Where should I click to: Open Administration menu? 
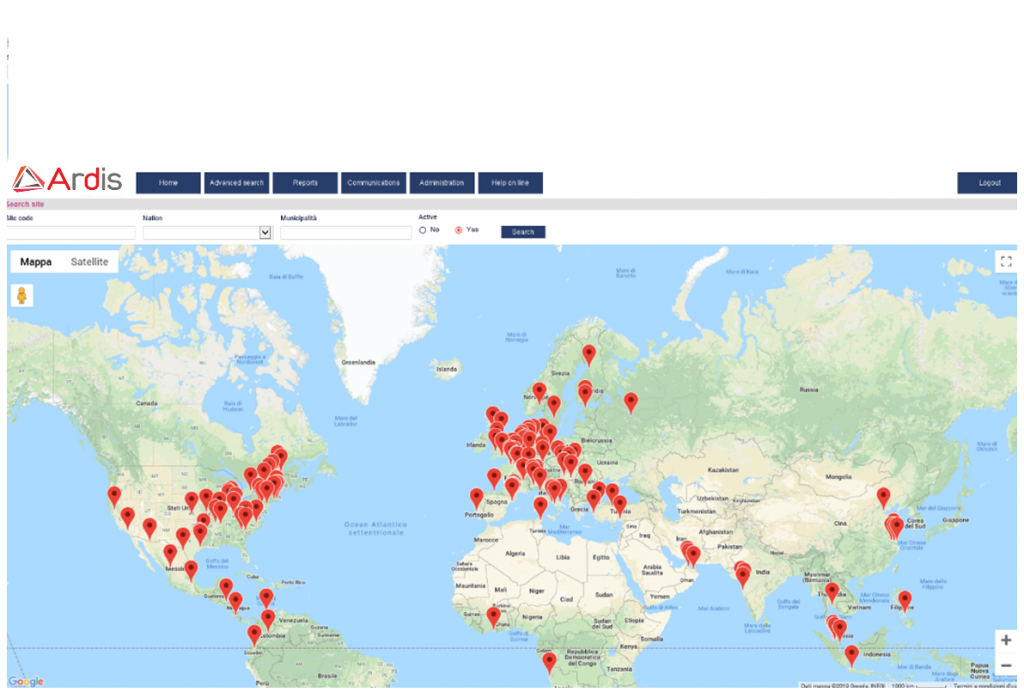(441, 183)
